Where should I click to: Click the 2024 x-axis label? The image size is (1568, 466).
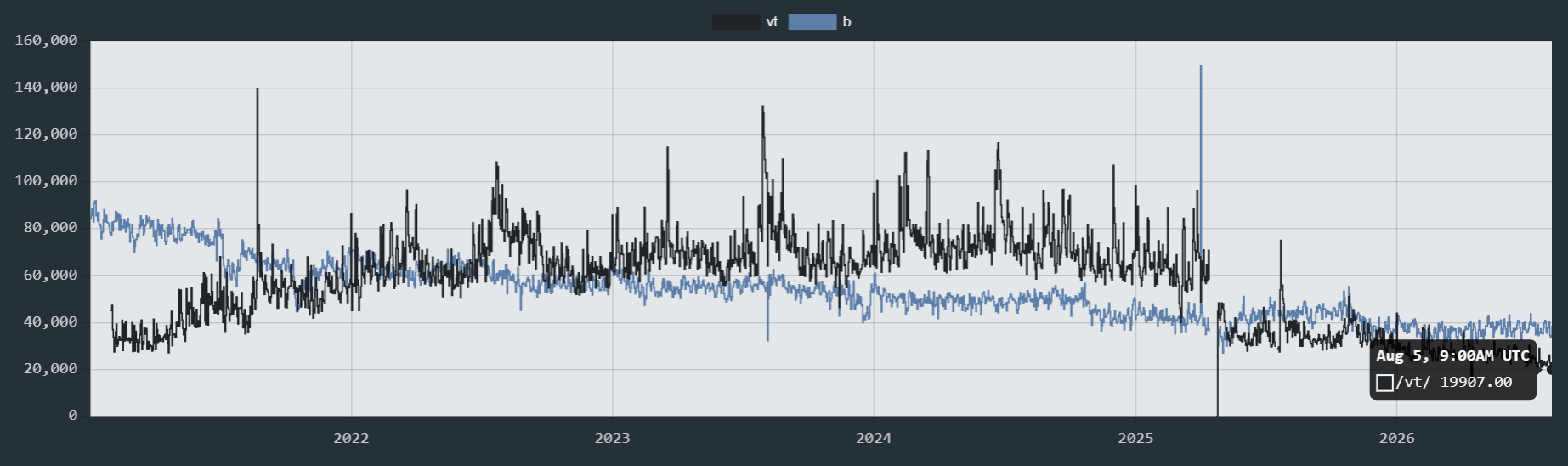(x=874, y=438)
